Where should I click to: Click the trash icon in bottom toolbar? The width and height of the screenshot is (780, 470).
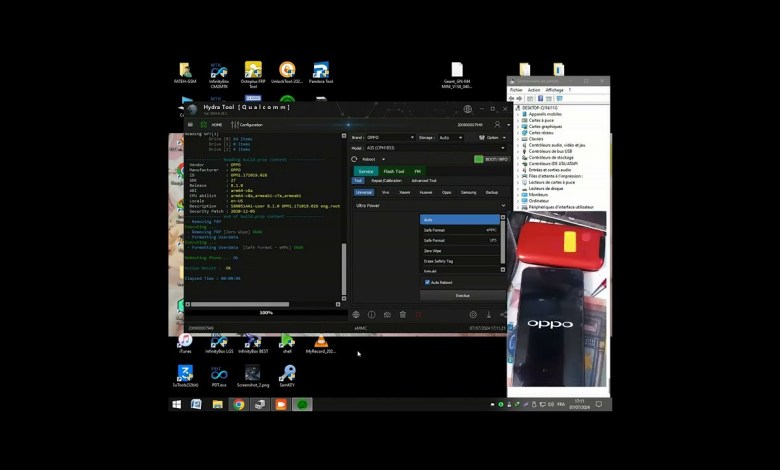pyautogui.click(x=402, y=314)
